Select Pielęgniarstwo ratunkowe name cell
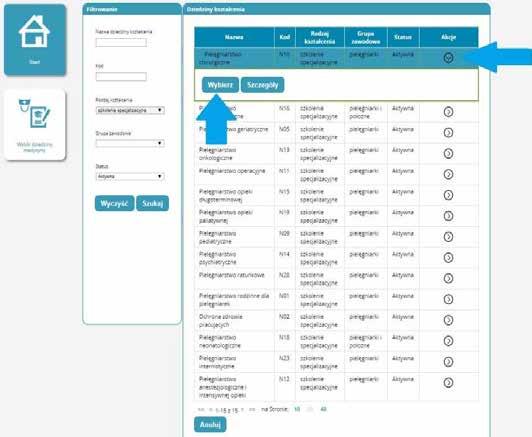This screenshot has height=437, width=532. coord(234,279)
